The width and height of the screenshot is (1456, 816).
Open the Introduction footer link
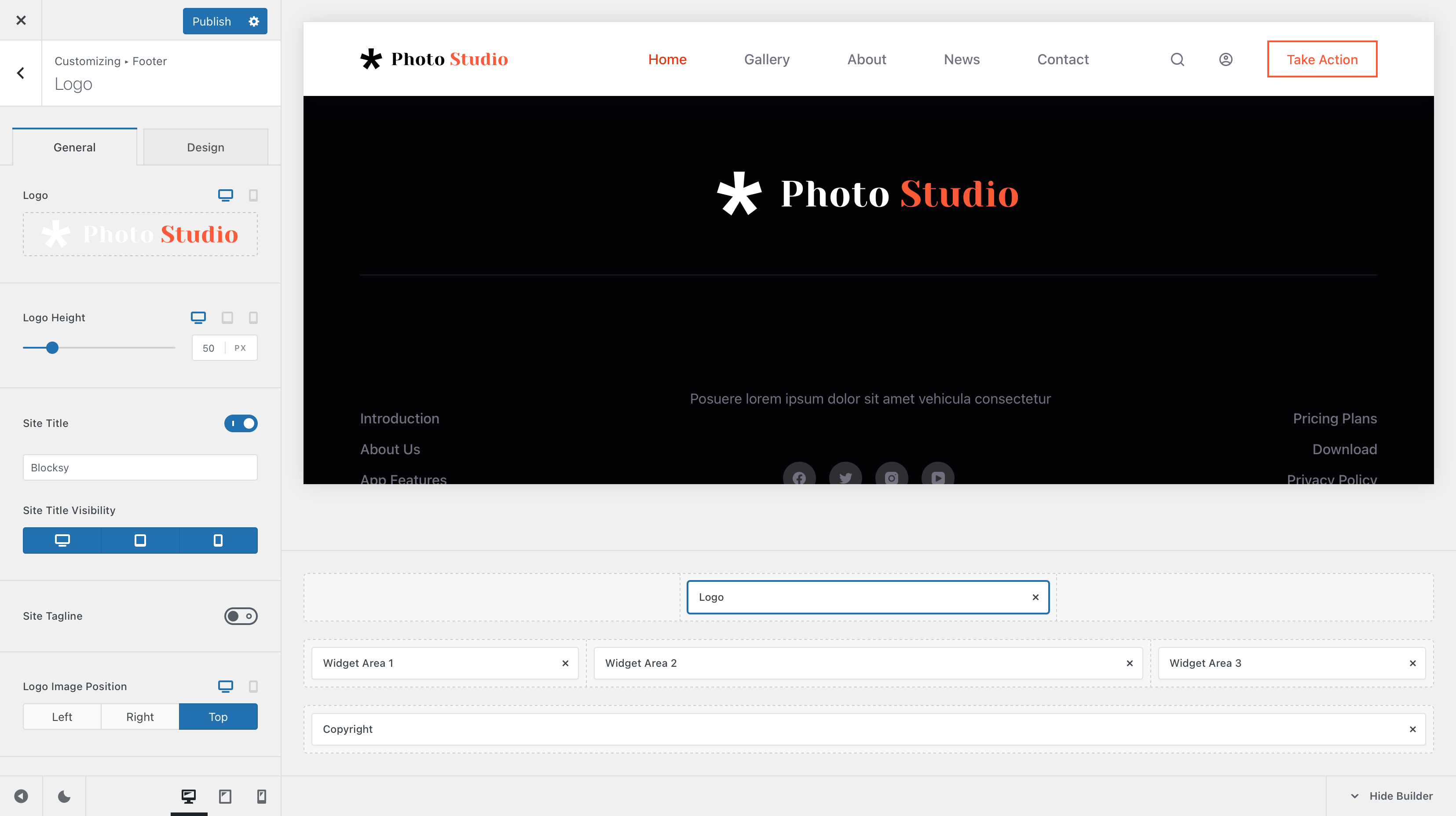pyautogui.click(x=399, y=419)
